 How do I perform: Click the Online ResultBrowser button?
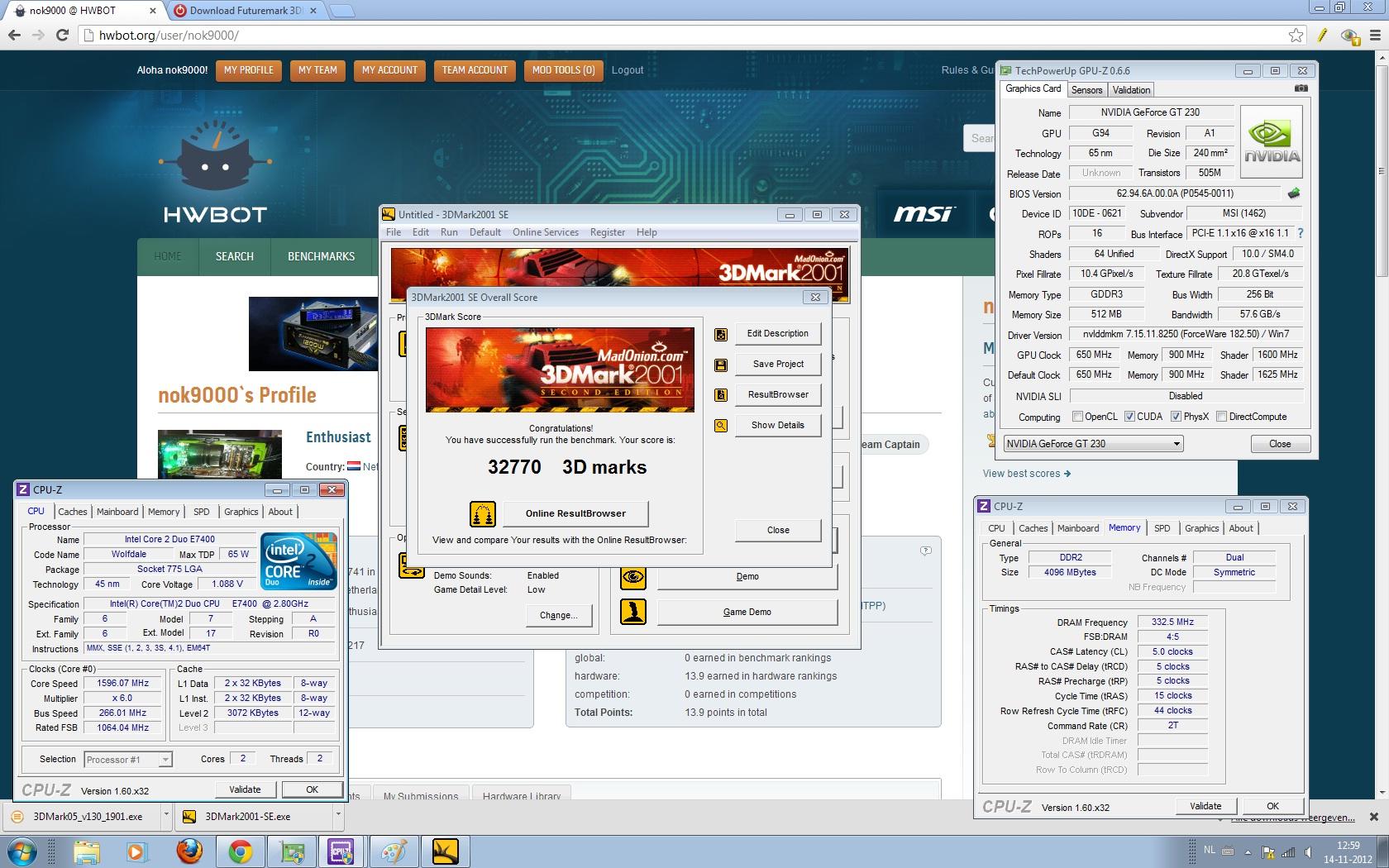coord(575,513)
